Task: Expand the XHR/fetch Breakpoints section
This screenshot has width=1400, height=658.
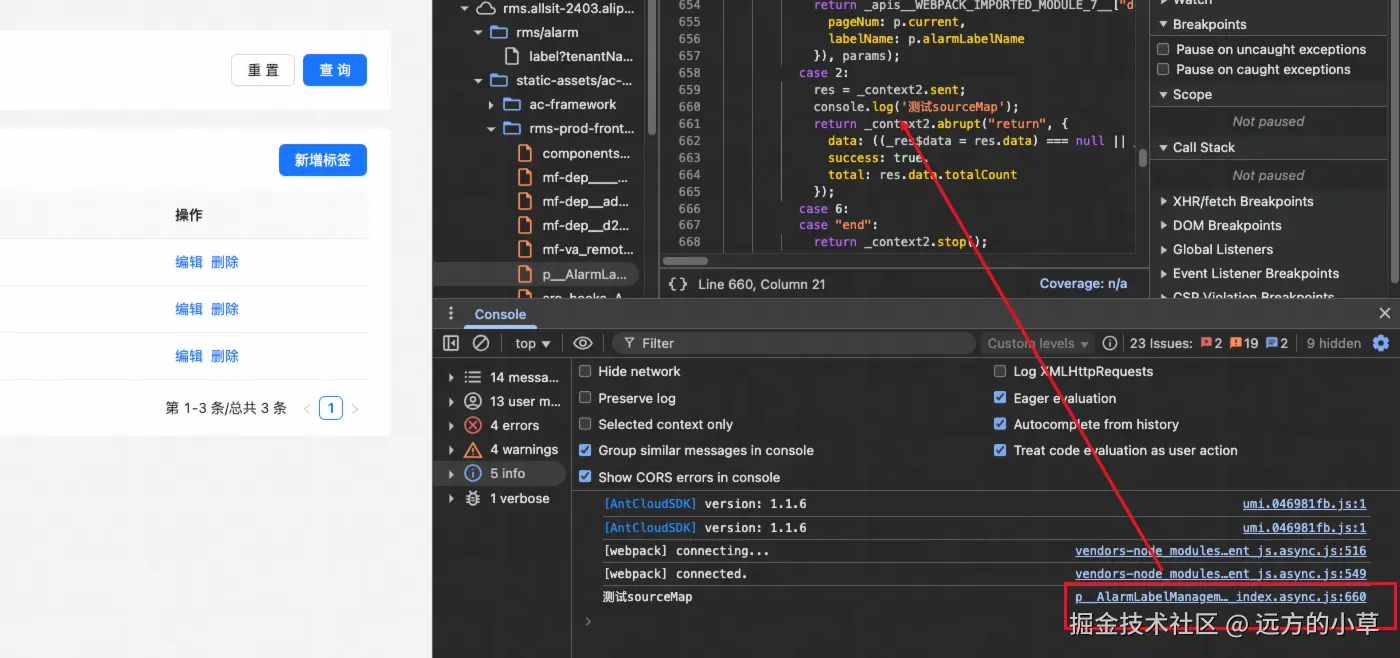Action: click(1241, 201)
